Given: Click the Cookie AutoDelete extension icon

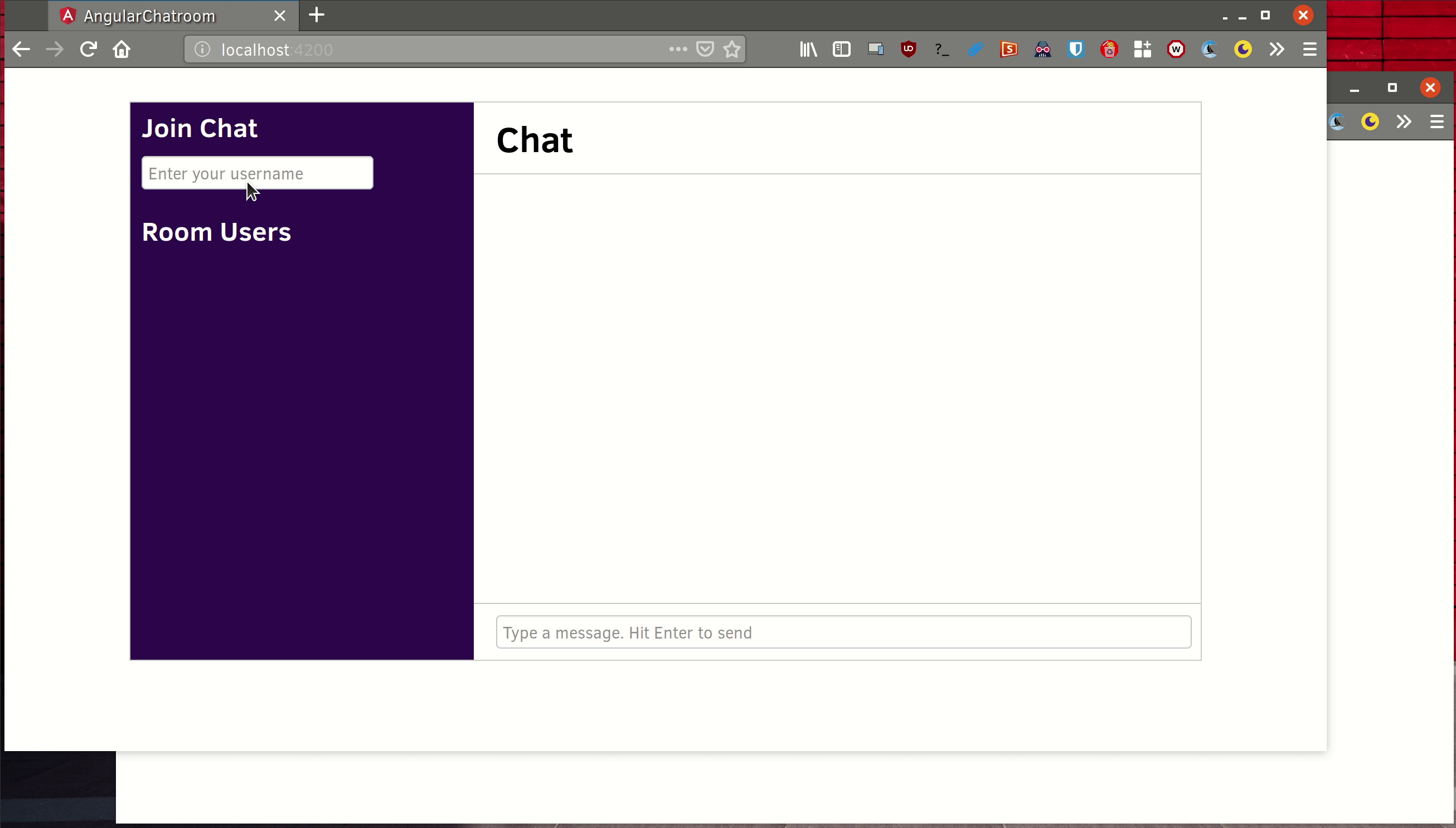Looking at the screenshot, I should tap(1109, 50).
